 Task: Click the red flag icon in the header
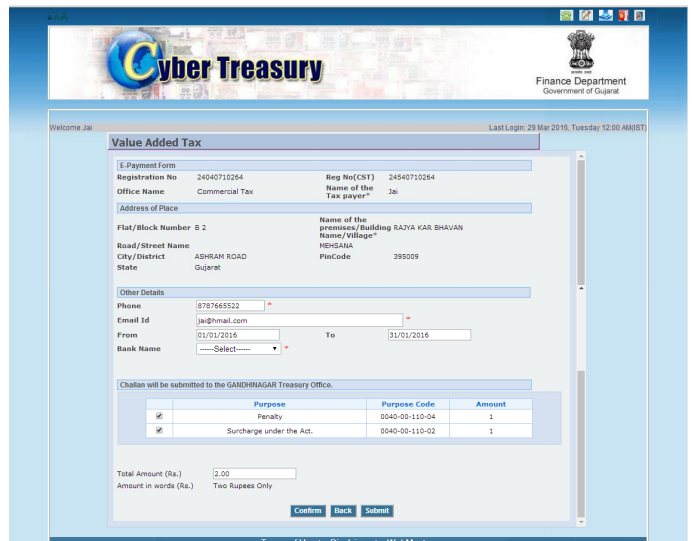[x=623, y=15]
